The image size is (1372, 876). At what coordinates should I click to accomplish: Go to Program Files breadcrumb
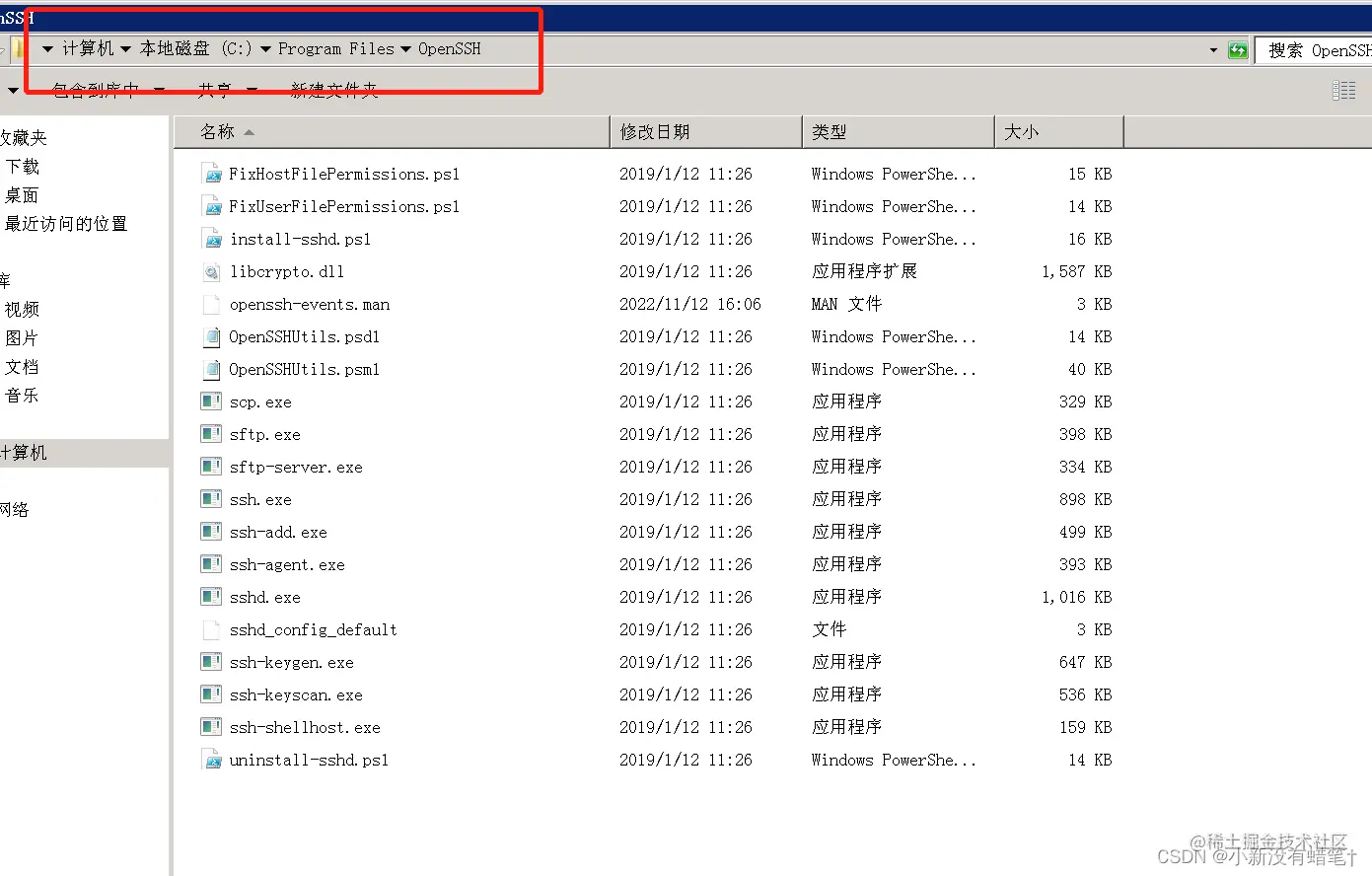pos(335,48)
